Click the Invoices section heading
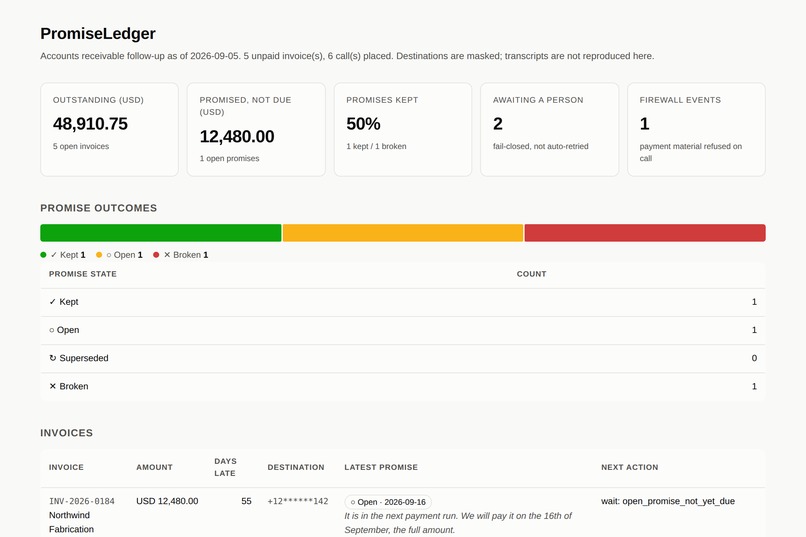The height and width of the screenshot is (537, 806). click(66, 433)
